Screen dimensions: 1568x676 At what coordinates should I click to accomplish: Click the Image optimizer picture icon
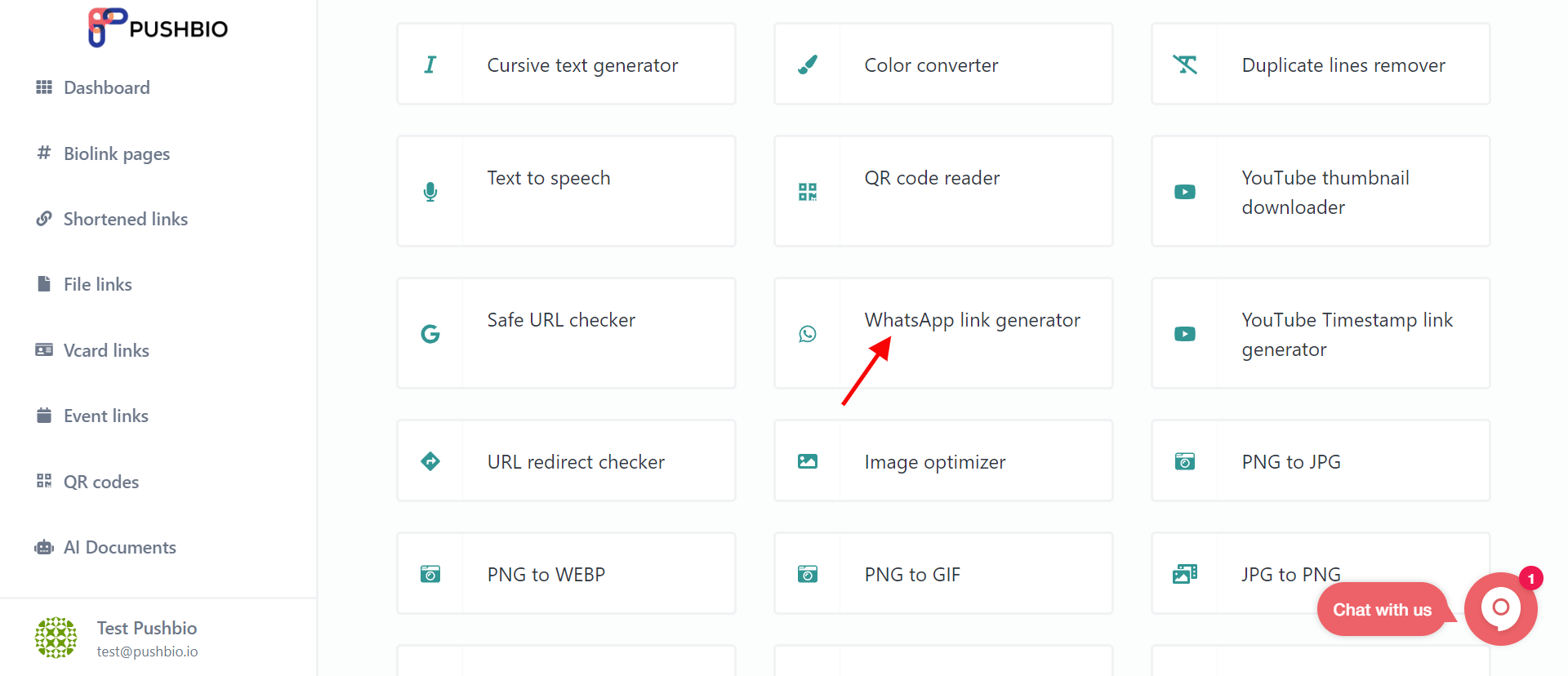(x=808, y=461)
